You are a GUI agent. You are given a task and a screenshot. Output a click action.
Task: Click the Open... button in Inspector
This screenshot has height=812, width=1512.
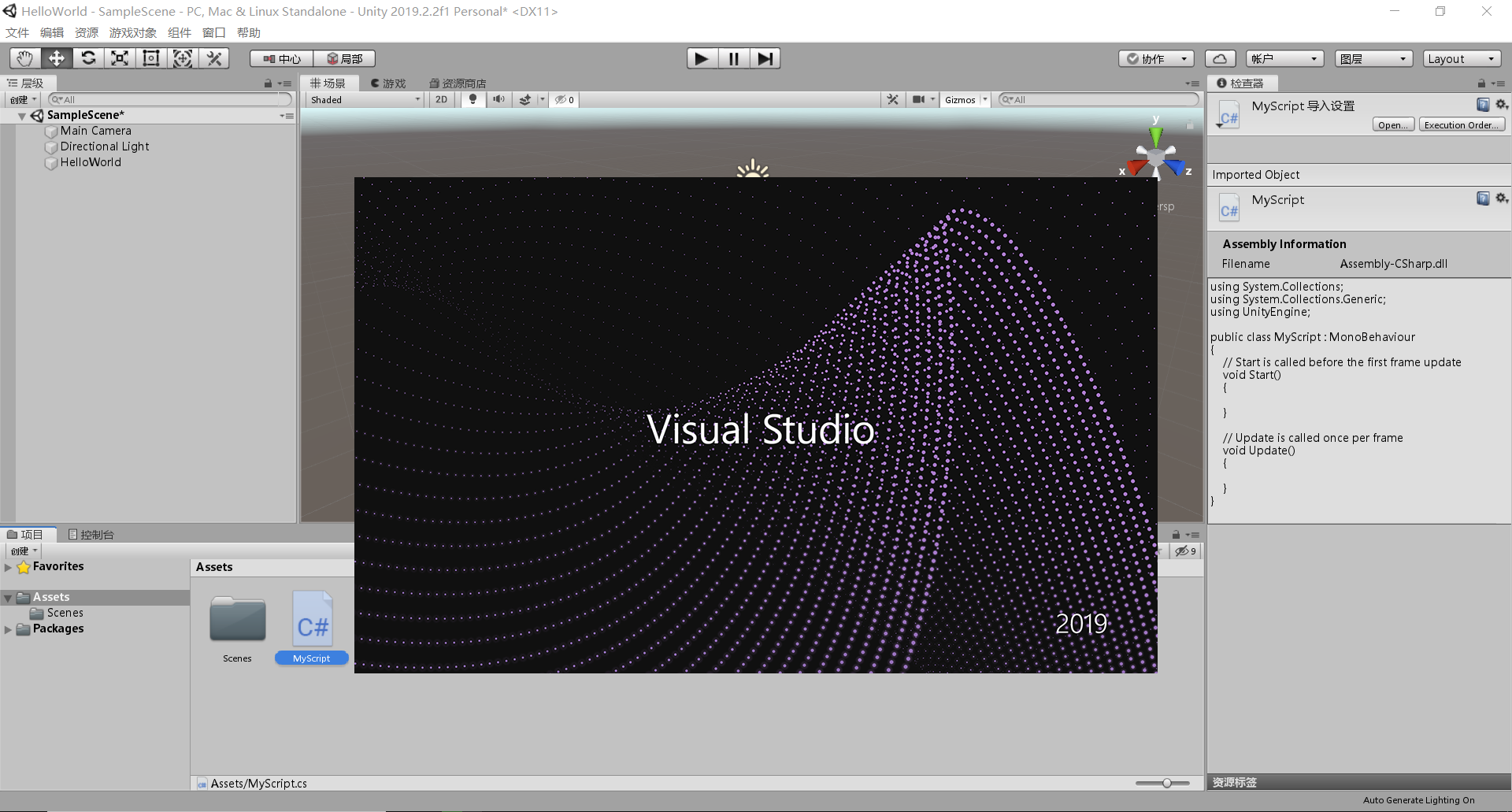pyautogui.click(x=1393, y=125)
